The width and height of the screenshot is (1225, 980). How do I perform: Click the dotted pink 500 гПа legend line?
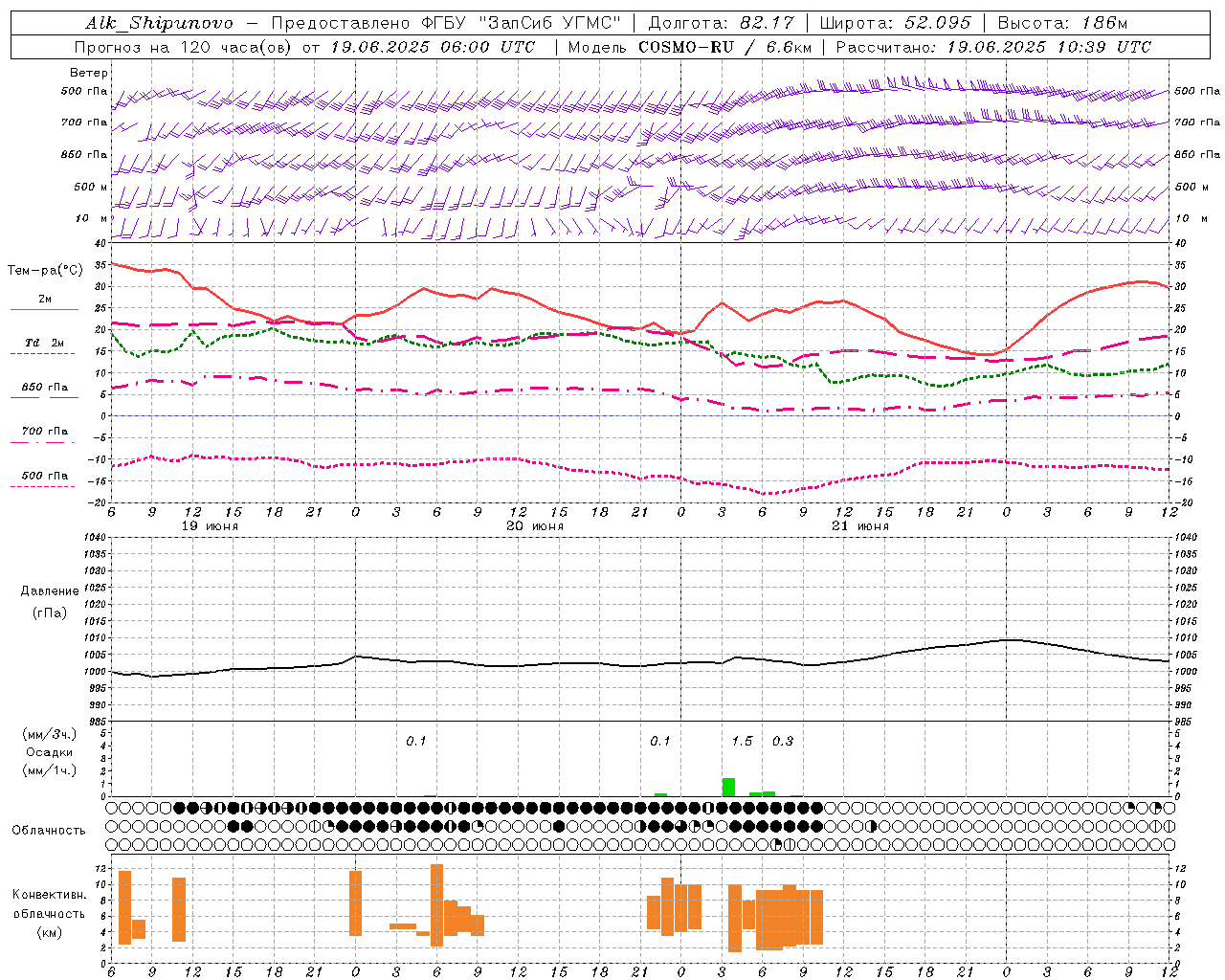[x=42, y=486]
